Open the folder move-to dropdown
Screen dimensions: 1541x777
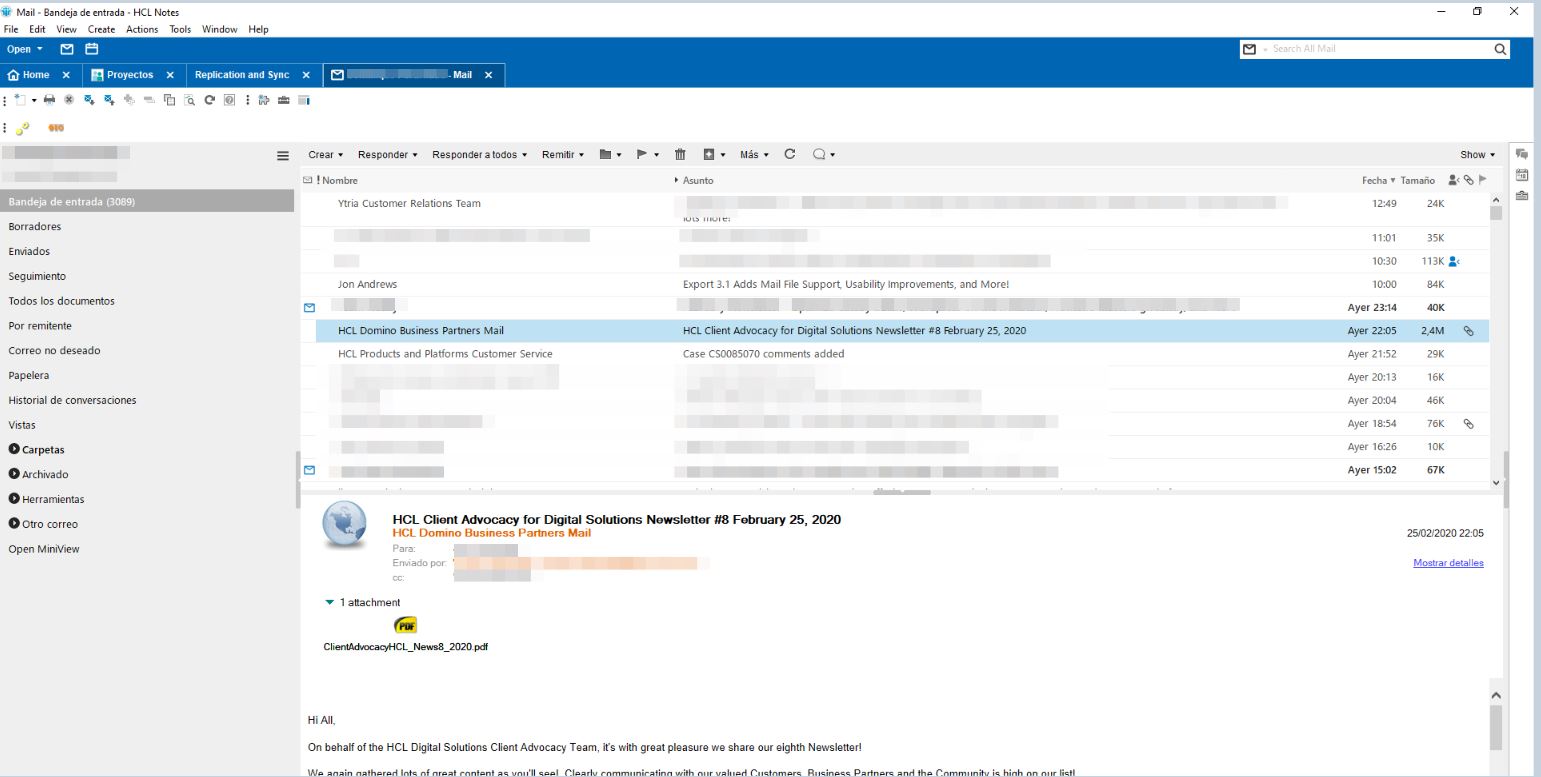[610, 154]
